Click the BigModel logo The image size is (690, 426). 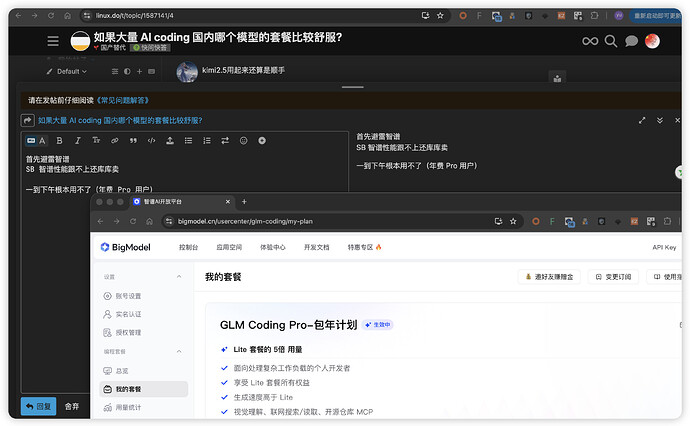pyautogui.click(x=125, y=247)
